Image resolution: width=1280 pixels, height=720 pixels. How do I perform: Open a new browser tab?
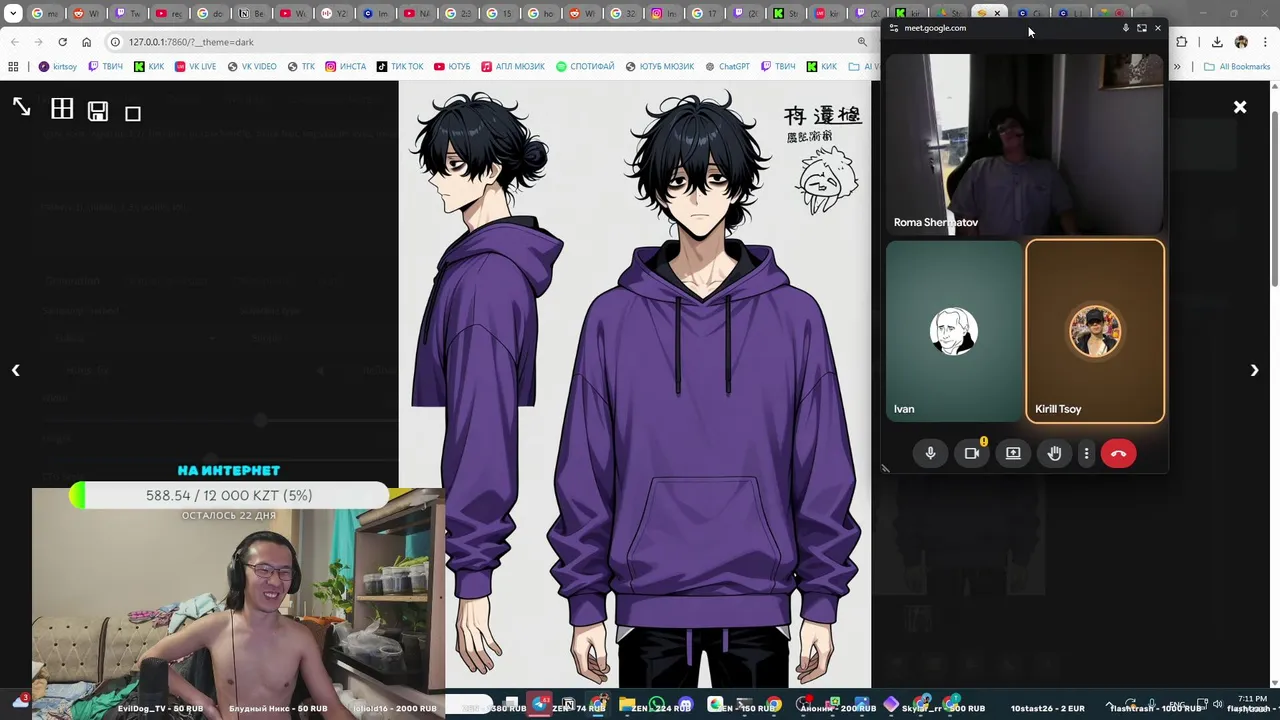click(1145, 14)
